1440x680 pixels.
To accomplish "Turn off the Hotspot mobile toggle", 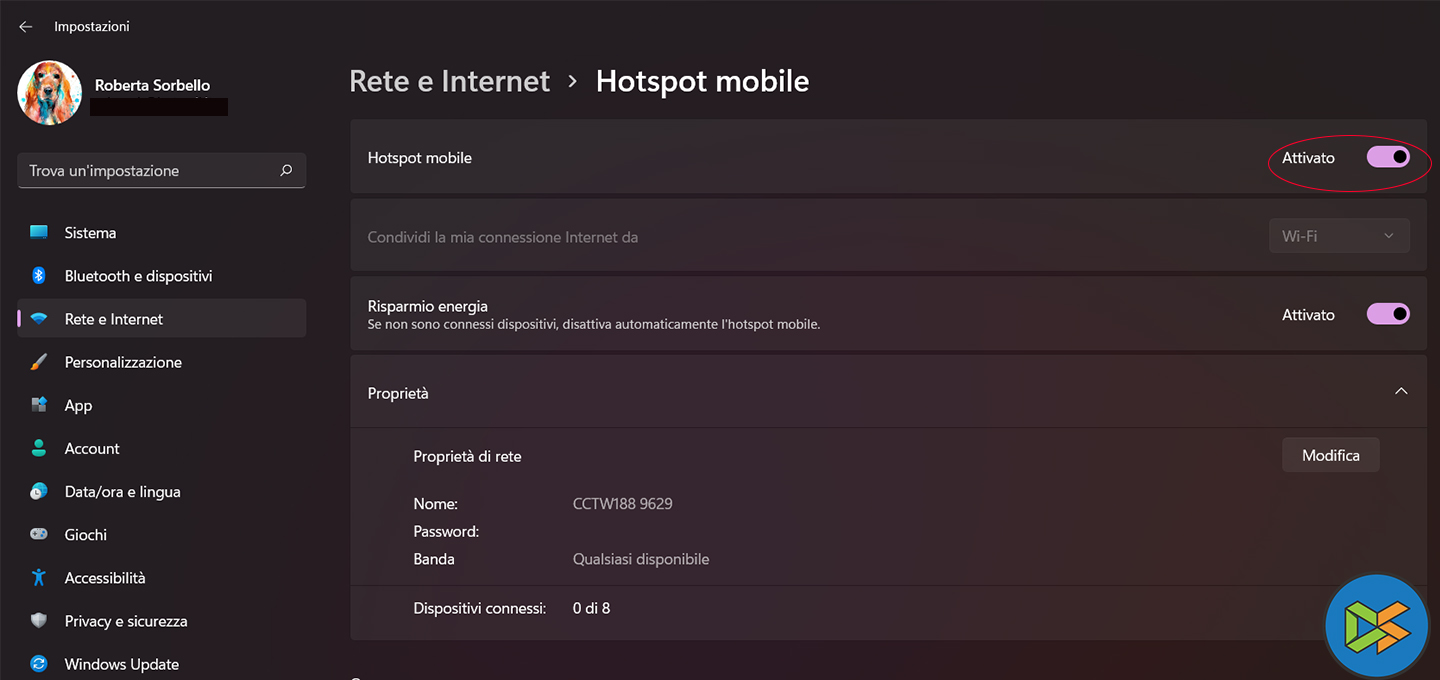I will pos(1388,157).
